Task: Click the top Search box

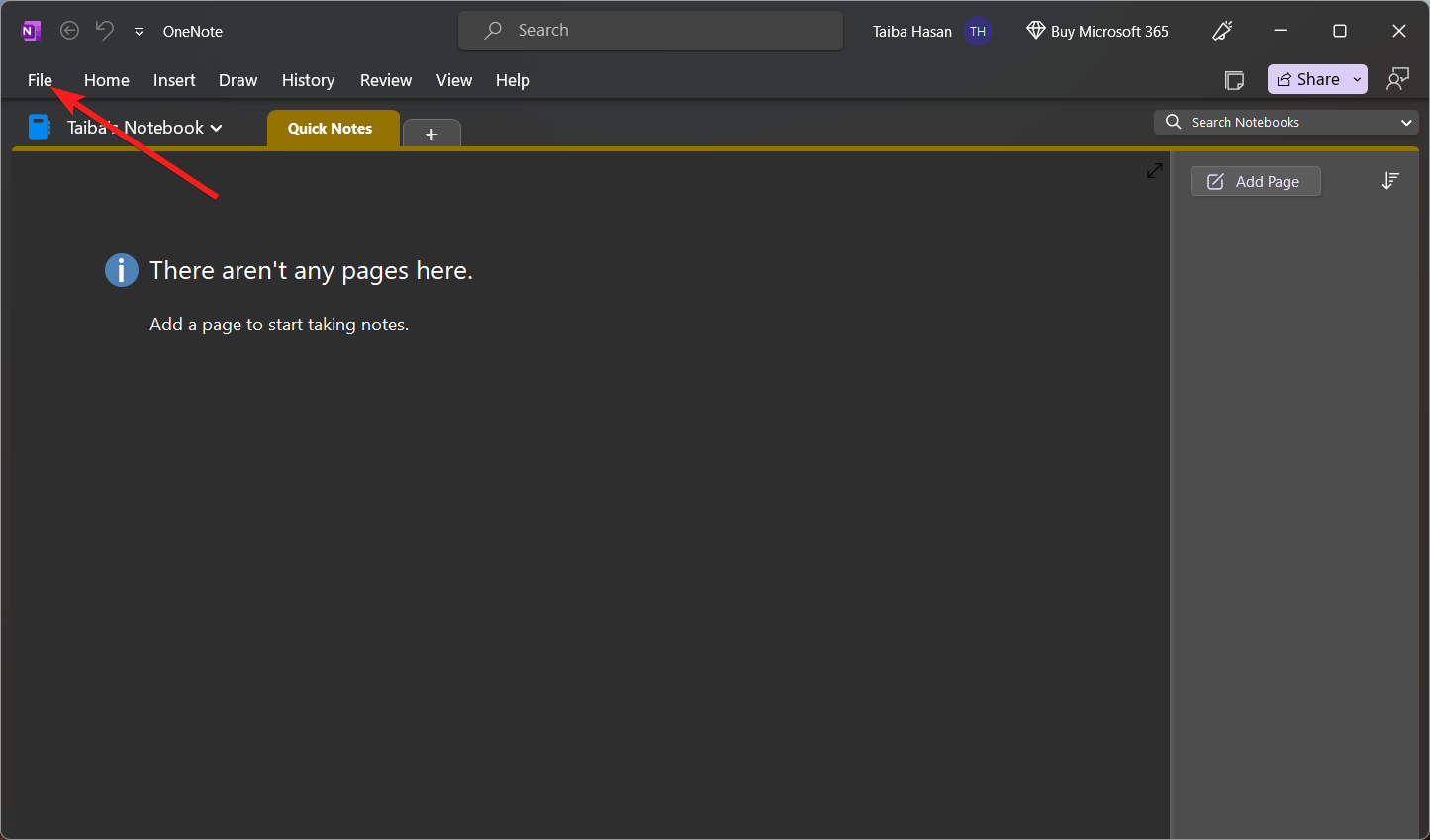Action: pyautogui.click(x=650, y=31)
